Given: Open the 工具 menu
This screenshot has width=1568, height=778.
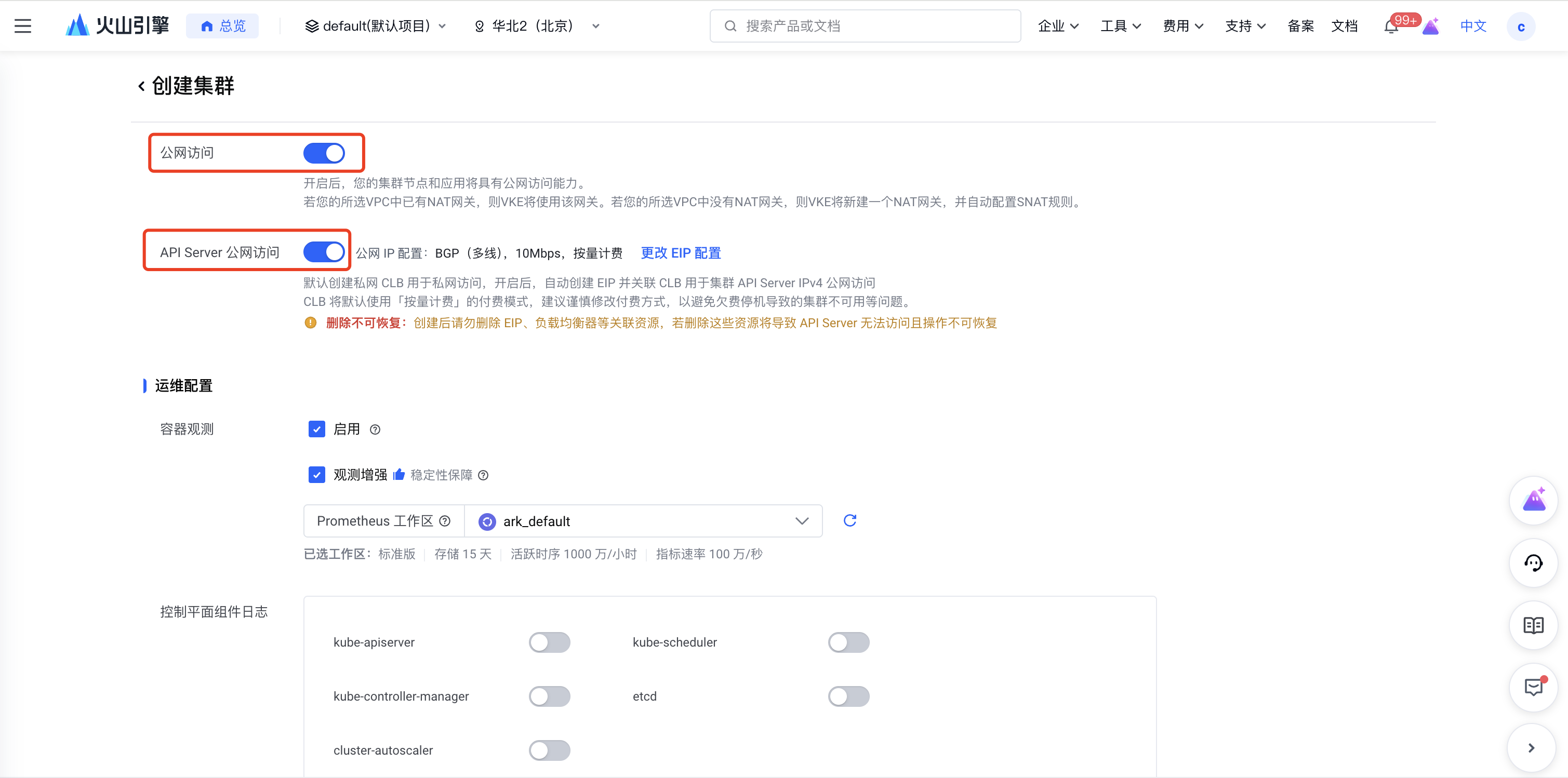Looking at the screenshot, I should 1121,25.
